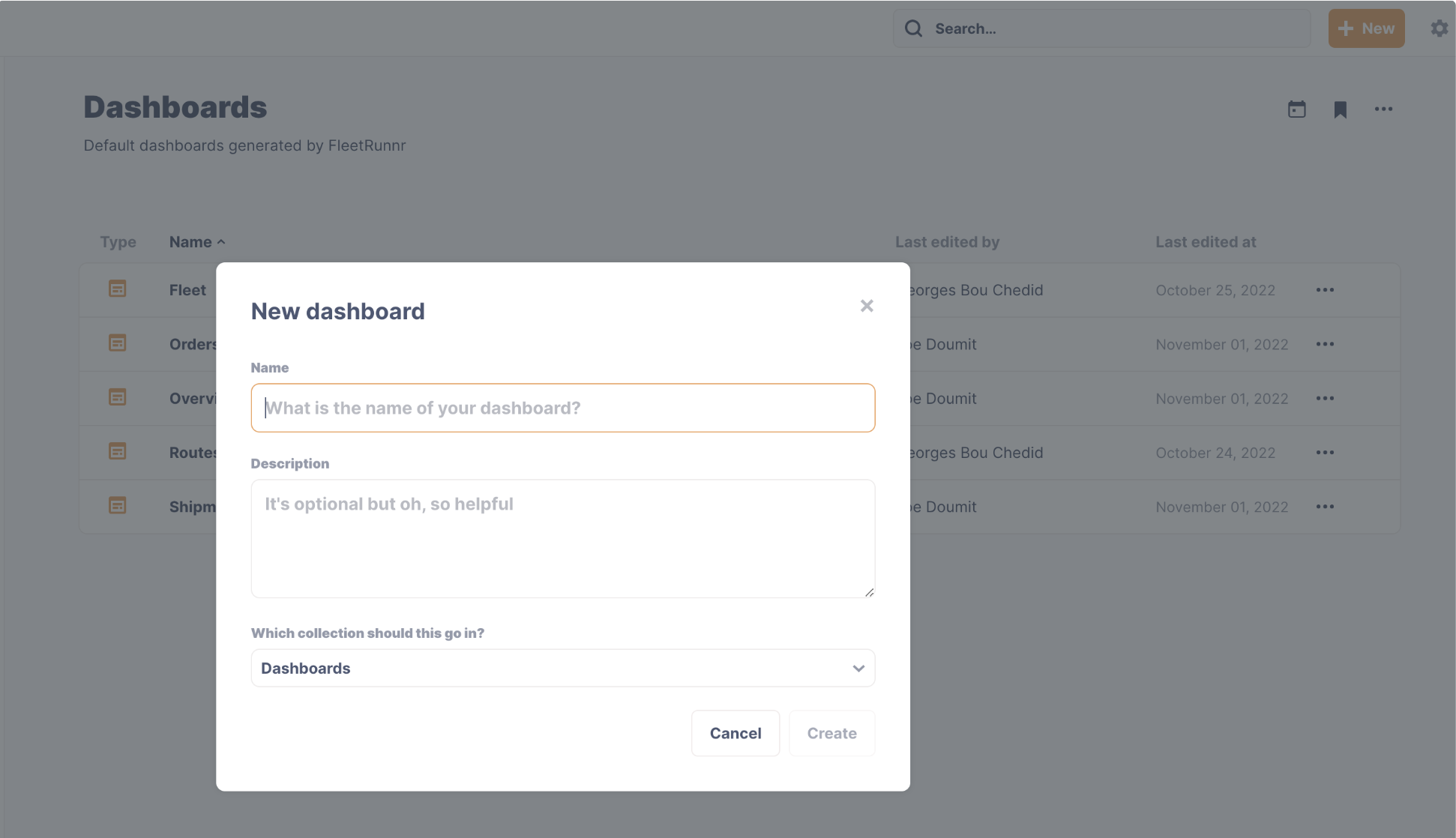Click the calendar icon in Dashboards header
This screenshot has height=838, width=1456.
[1297, 108]
